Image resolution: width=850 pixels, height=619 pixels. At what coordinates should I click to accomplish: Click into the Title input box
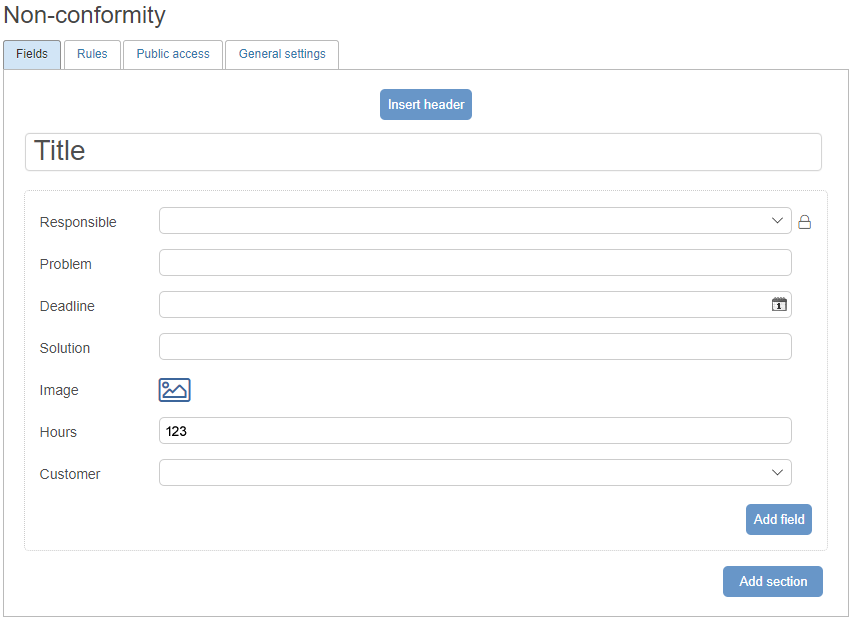click(x=423, y=152)
